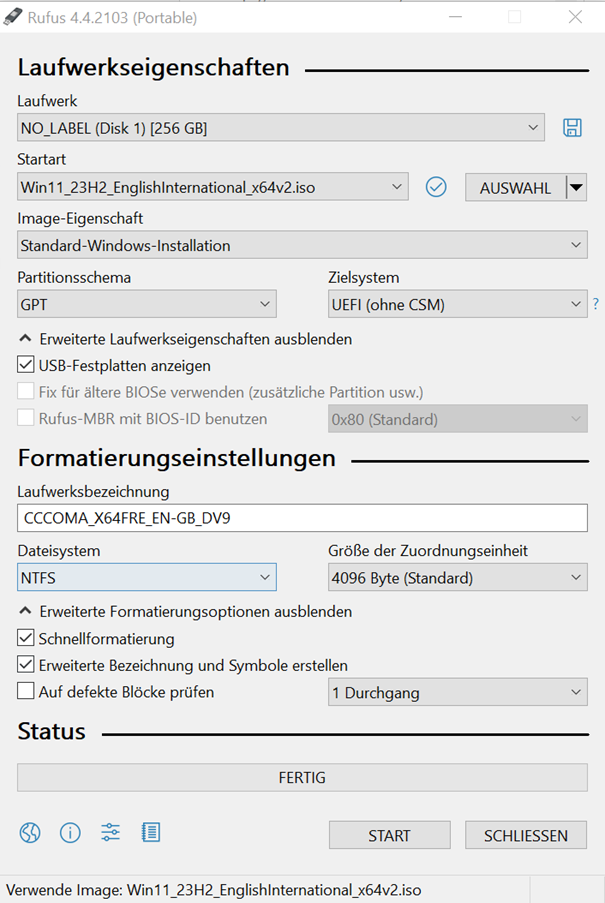The height and width of the screenshot is (903, 605).
Task: Click the SCHLIESSEN button
Action: (x=526, y=835)
